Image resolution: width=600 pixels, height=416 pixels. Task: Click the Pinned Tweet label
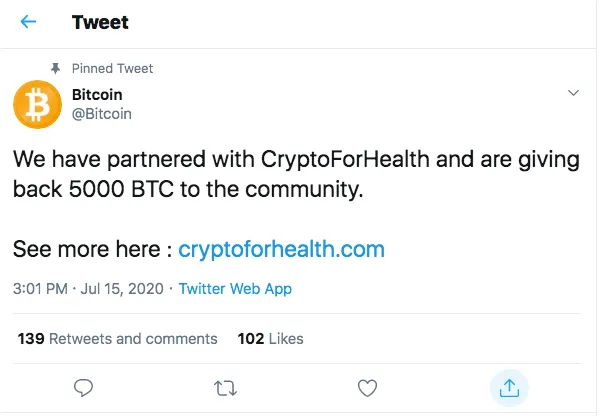click(112, 68)
